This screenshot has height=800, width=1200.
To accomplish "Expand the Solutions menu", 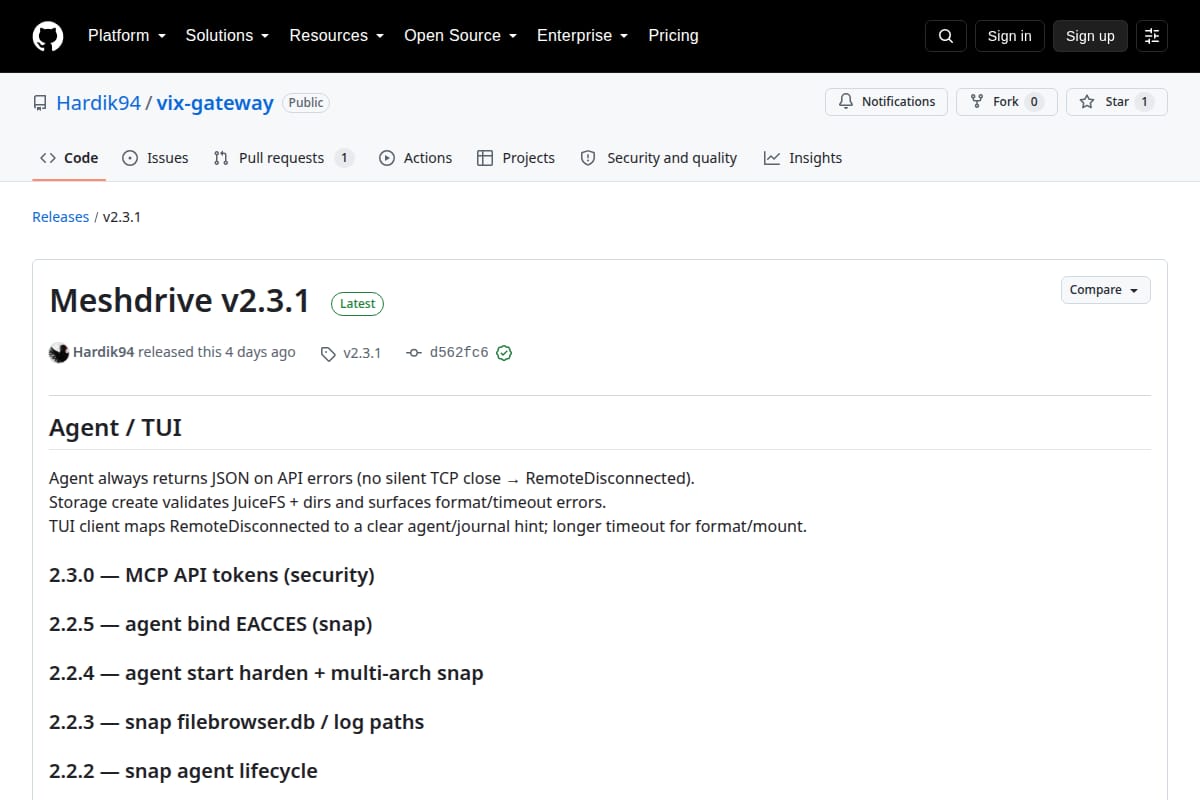I will pyautogui.click(x=227, y=35).
